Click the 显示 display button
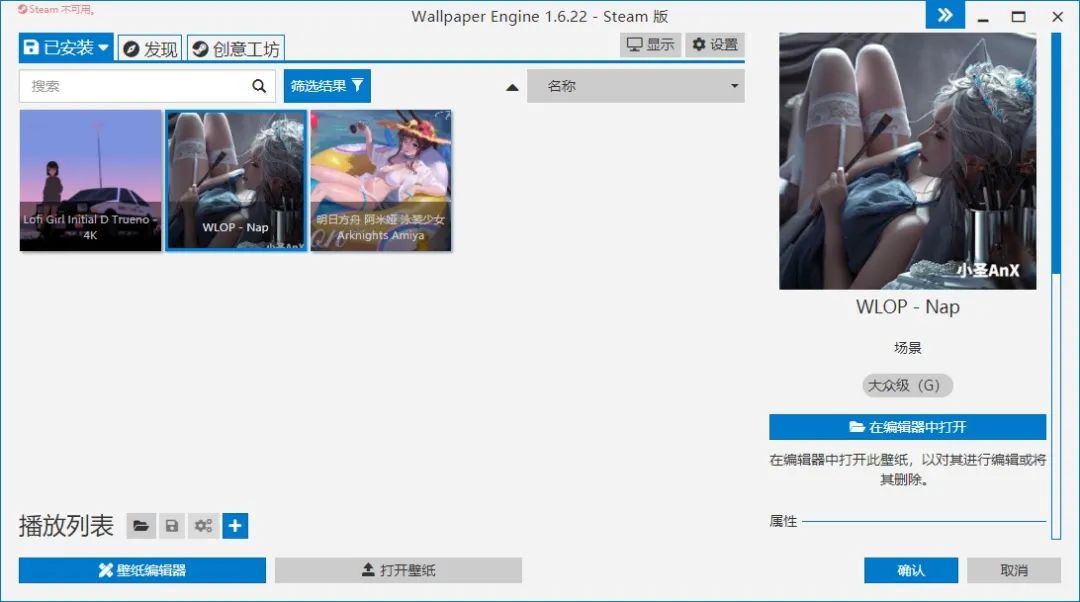This screenshot has width=1080, height=602. click(x=650, y=45)
